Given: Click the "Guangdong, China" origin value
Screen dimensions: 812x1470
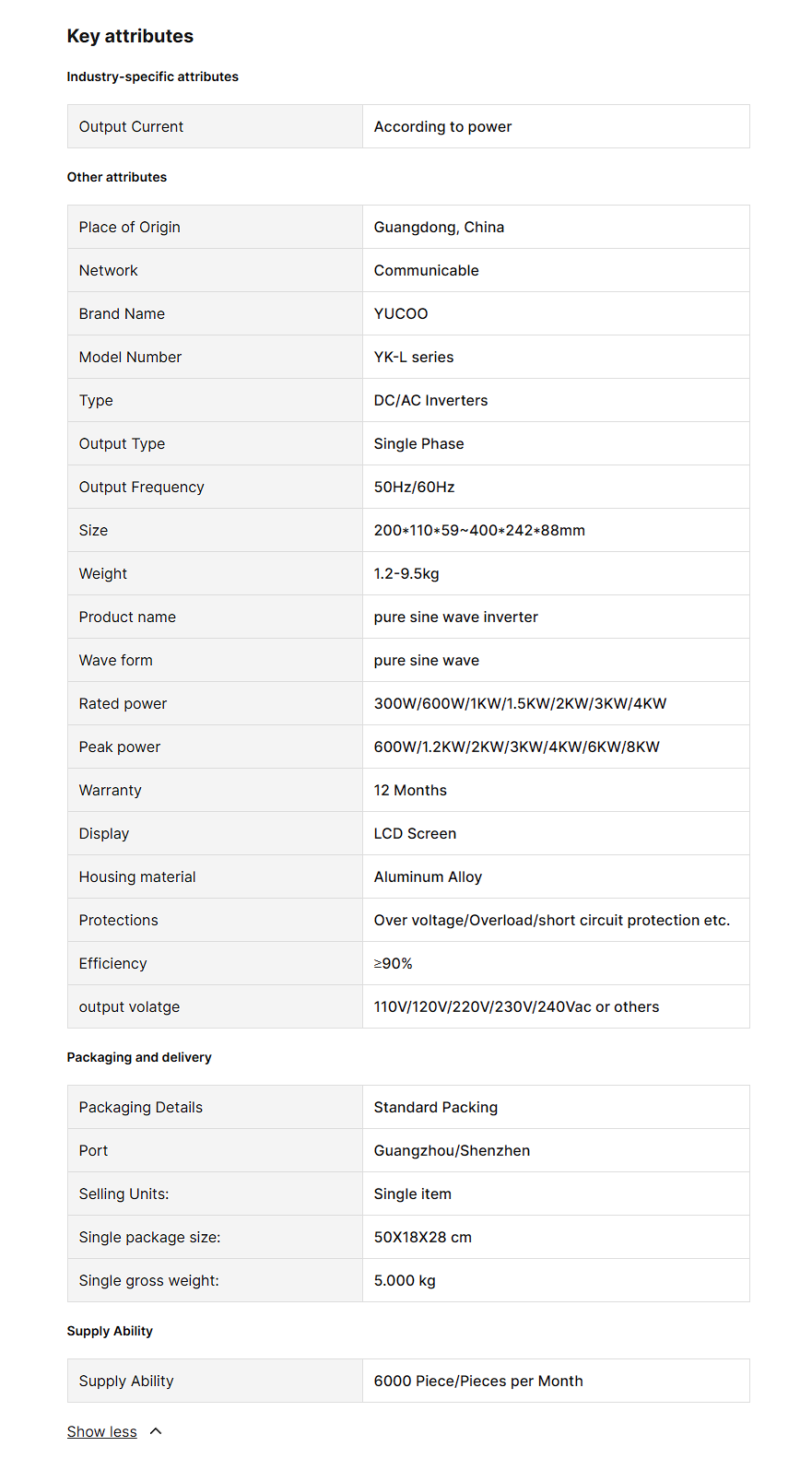Looking at the screenshot, I should point(439,227).
